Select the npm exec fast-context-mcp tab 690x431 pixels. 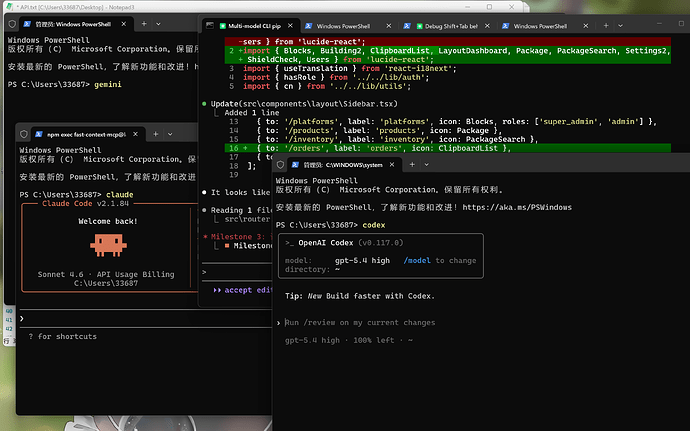pos(87,134)
